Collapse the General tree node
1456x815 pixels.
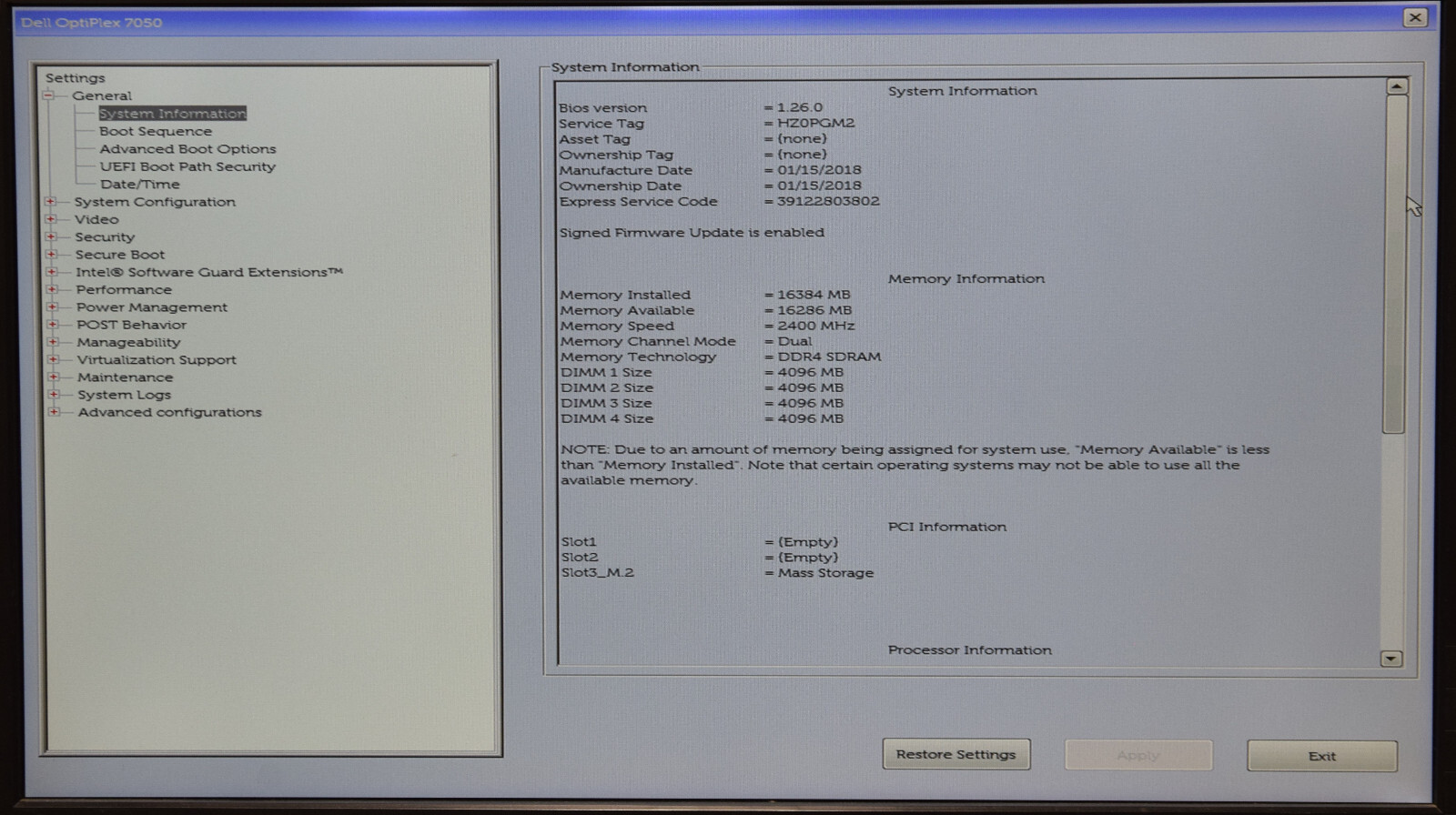click(x=48, y=96)
